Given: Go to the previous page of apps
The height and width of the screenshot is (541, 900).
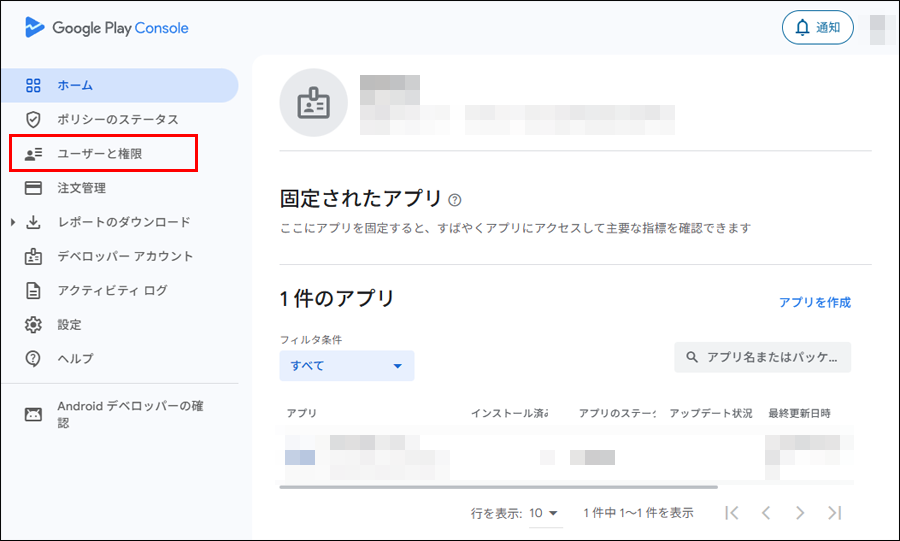Looking at the screenshot, I should pyautogui.click(x=766, y=512).
